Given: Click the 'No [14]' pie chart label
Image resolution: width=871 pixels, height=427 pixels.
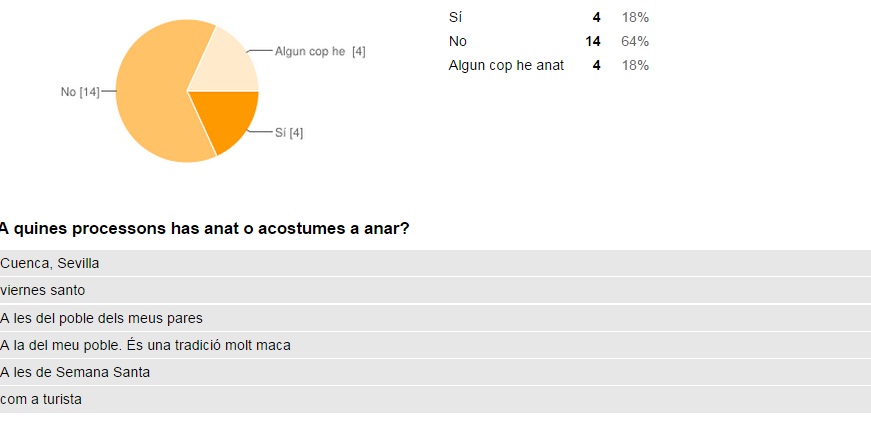Looking at the screenshot, I should click(80, 92).
